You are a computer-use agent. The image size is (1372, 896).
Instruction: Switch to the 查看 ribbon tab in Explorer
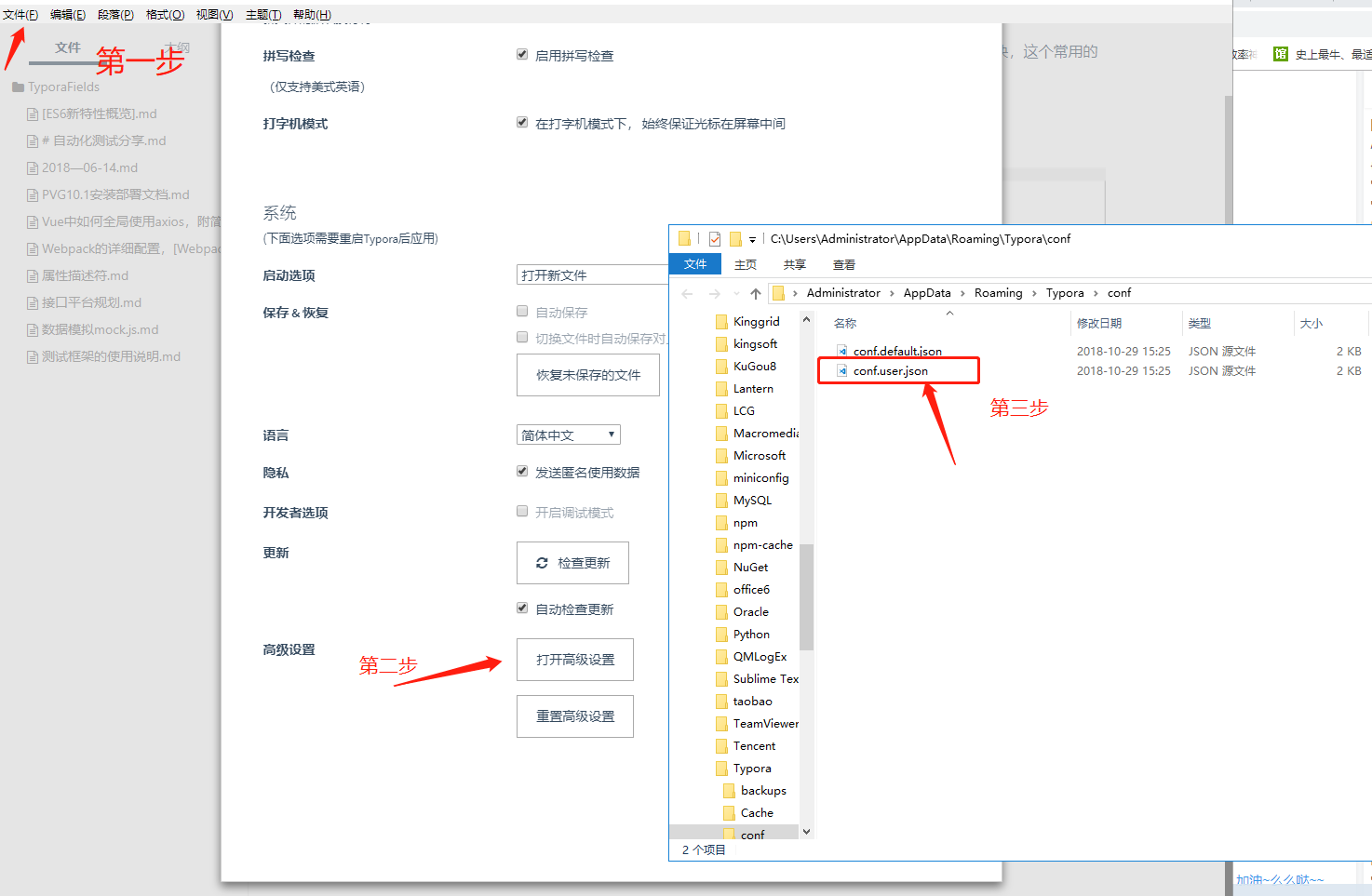[844, 265]
